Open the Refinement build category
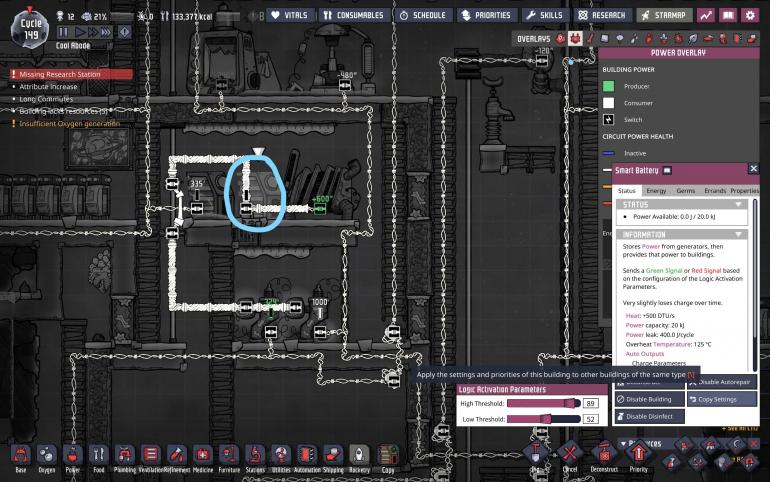770x482 pixels. point(177,455)
